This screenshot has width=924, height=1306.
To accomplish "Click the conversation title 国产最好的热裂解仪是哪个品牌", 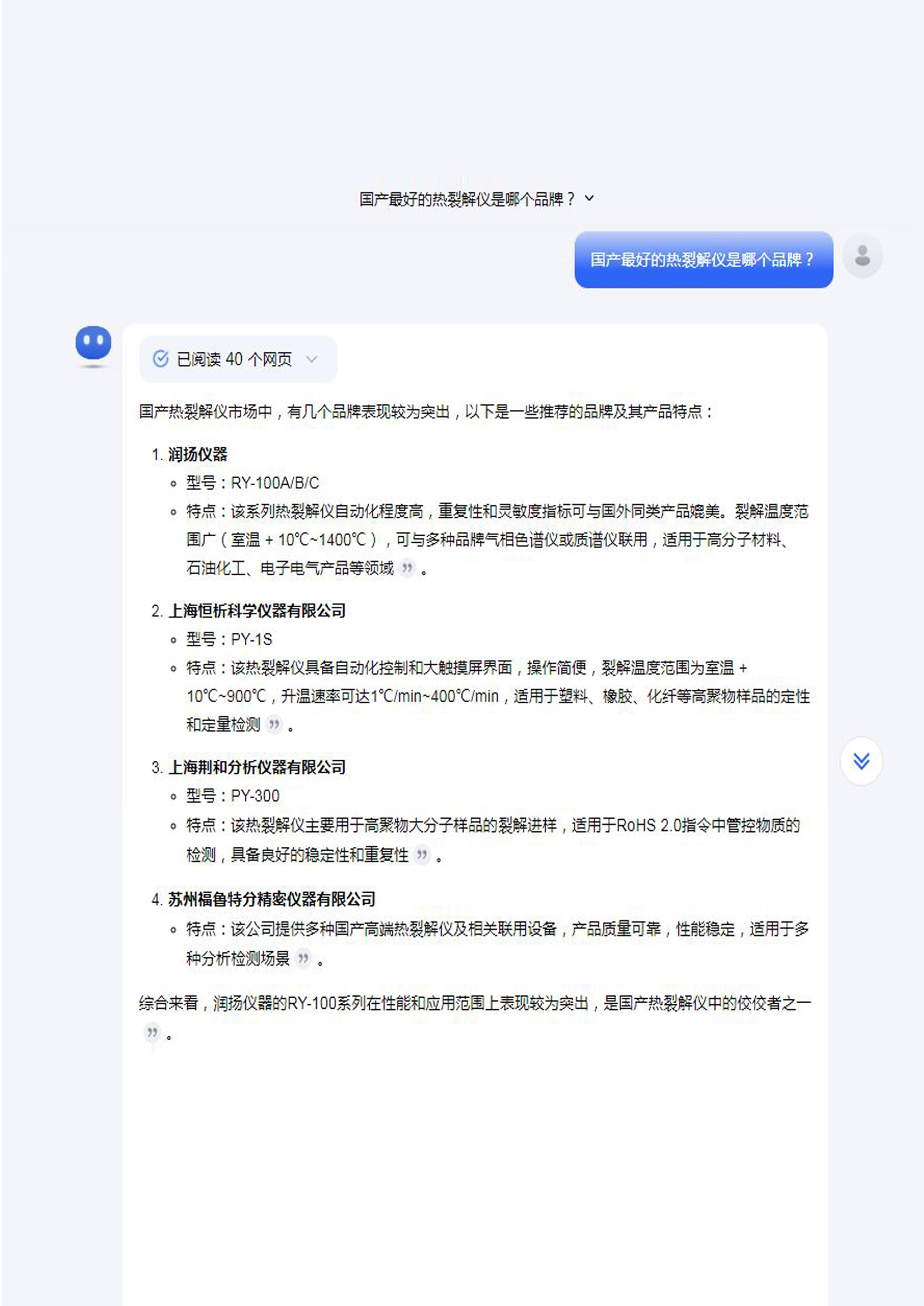I will (x=467, y=199).
